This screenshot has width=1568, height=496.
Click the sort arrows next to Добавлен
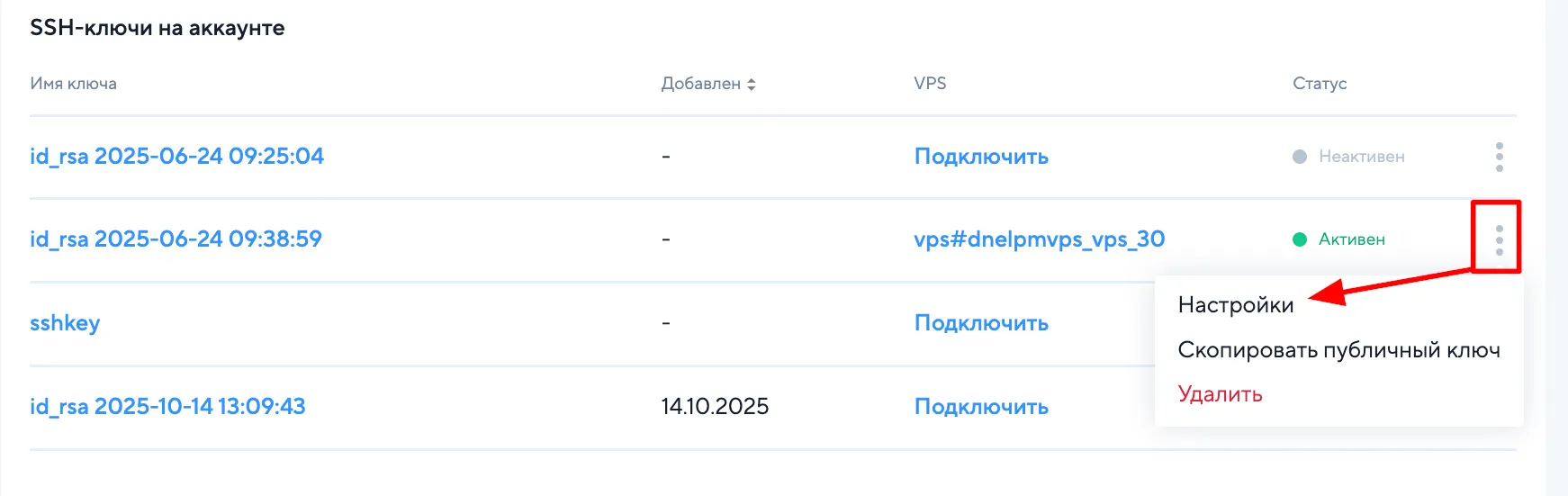click(752, 84)
